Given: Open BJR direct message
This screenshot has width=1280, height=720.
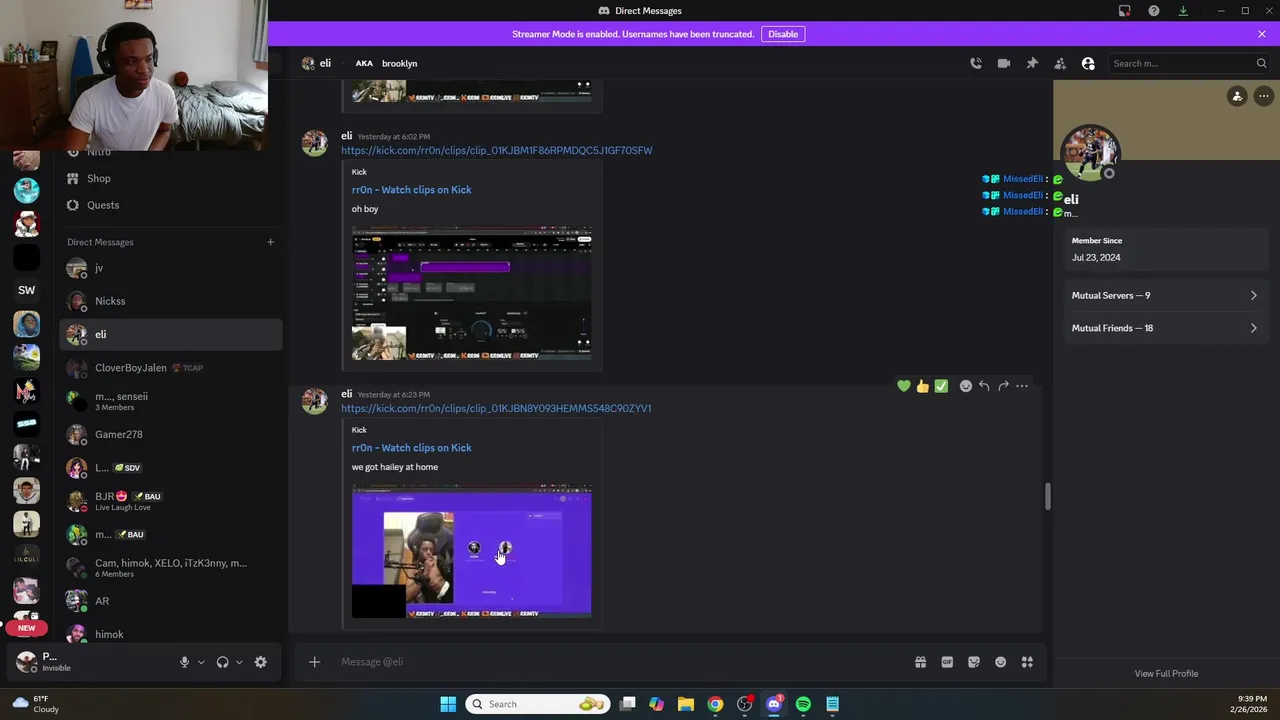Looking at the screenshot, I should (x=171, y=501).
